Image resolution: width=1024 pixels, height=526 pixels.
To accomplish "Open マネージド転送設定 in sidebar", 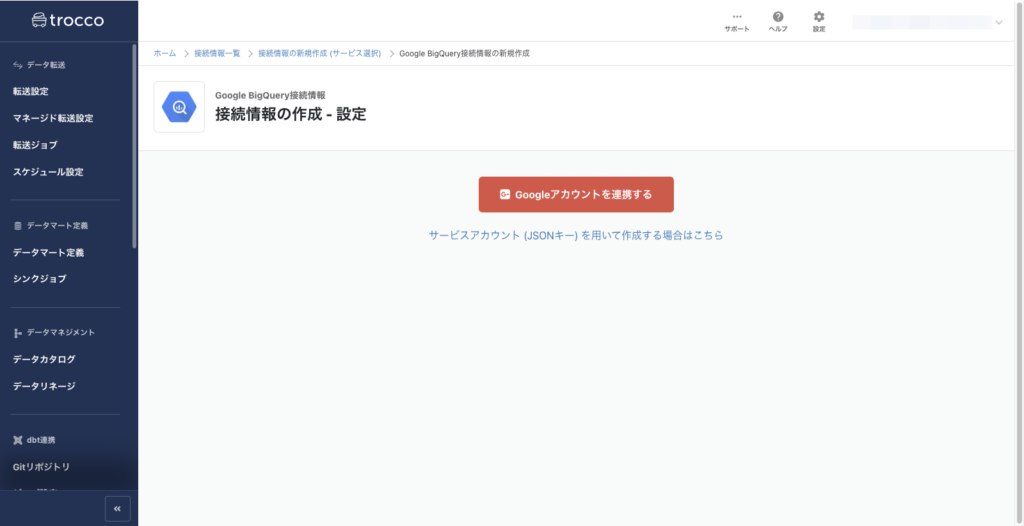I will [53, 118].
